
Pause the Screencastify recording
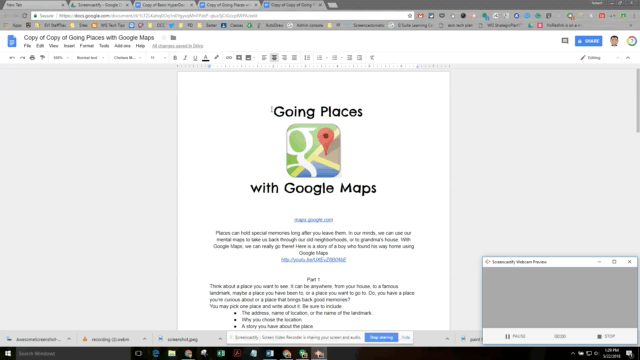[x=515, y=336]
